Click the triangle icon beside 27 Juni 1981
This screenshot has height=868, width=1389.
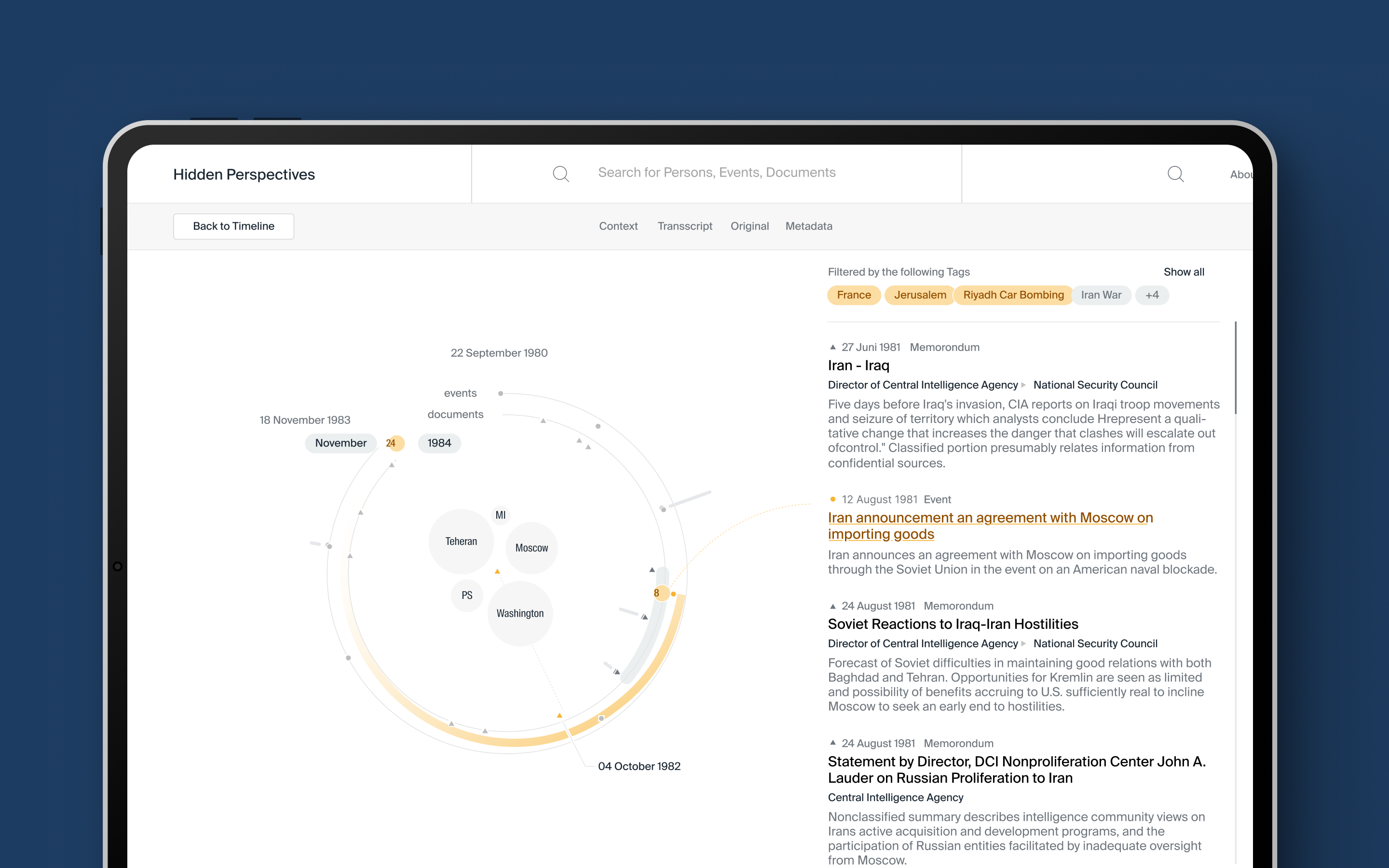coord(833,347)
